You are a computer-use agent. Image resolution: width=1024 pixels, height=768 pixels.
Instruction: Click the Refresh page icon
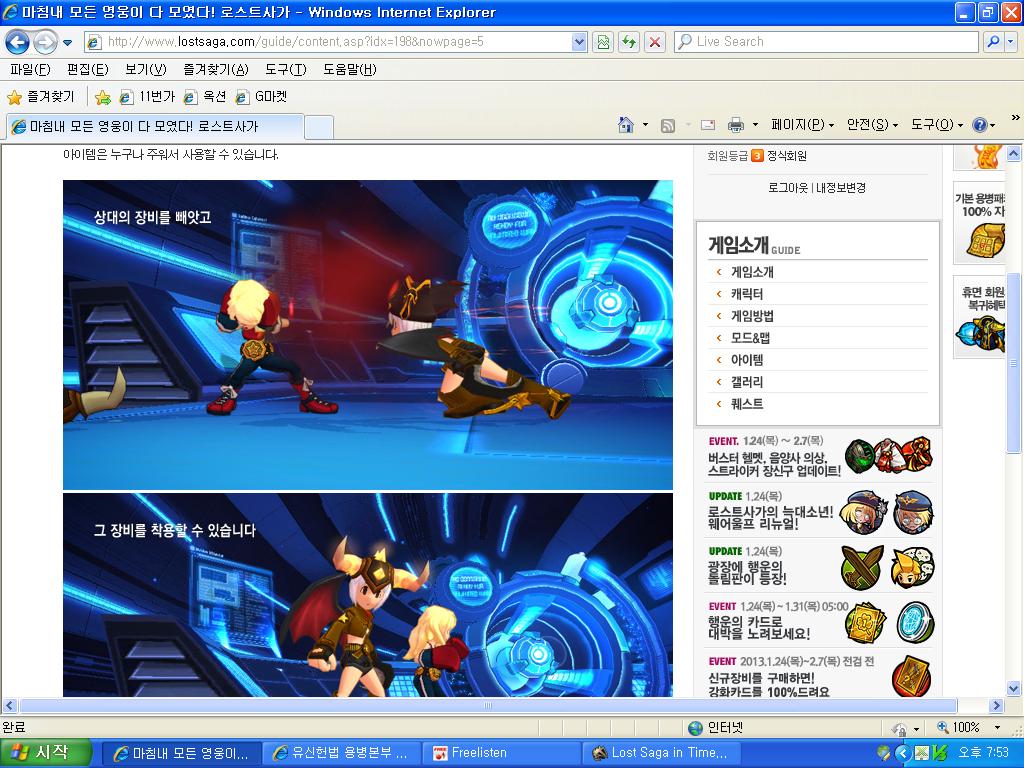[629, 42]
